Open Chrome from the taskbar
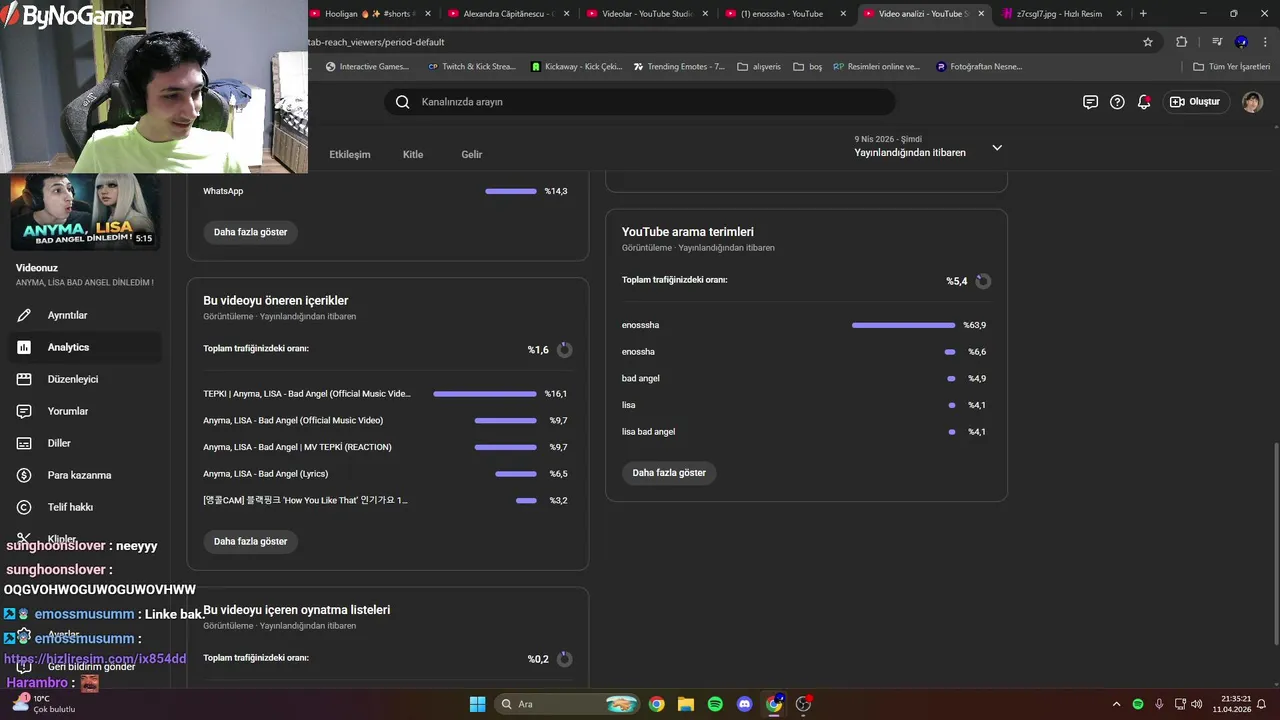The height and width of the screenshot is (720, 1280). click(656, 704)
